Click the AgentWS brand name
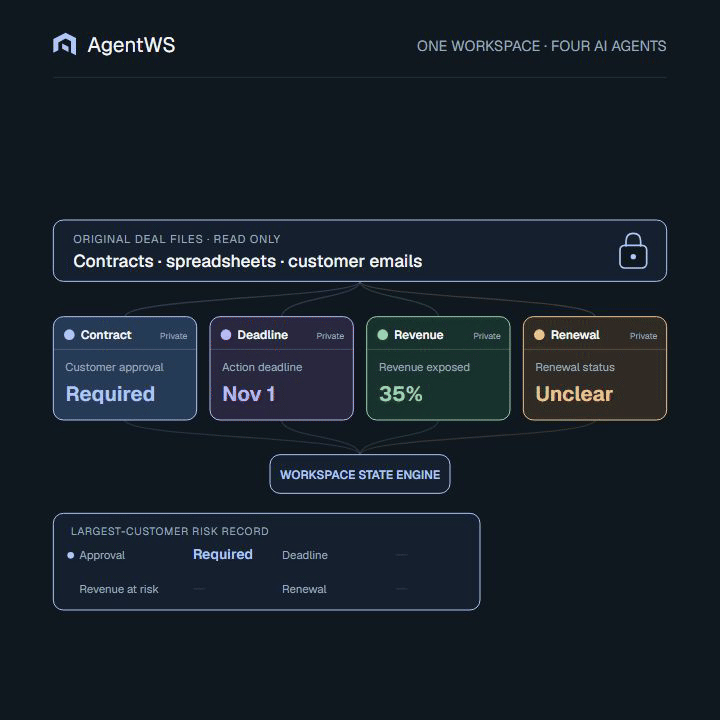Viewport: 720px width, 720px height. 131,45
